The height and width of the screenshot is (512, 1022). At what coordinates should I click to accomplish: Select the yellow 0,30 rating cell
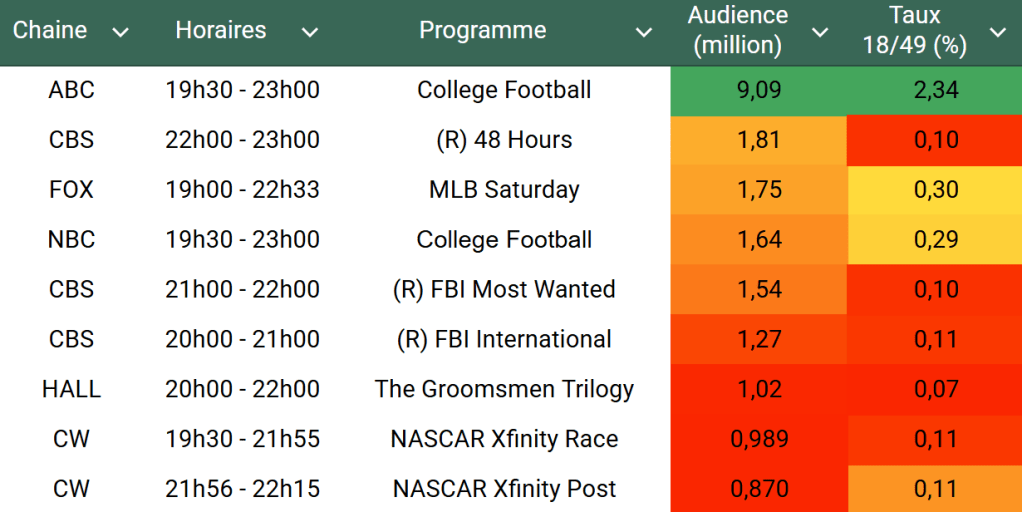pyautogui.click(x=936, y=190)
